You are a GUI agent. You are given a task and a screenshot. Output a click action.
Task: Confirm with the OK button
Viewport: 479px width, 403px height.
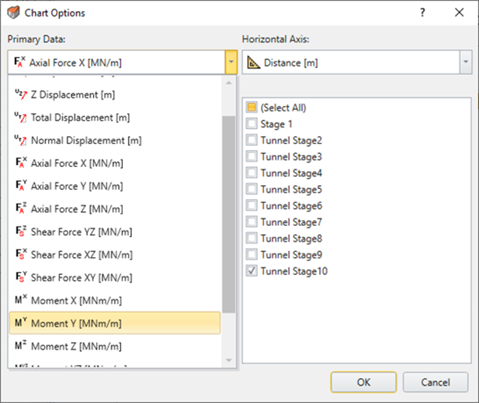[x=363, y=382]
